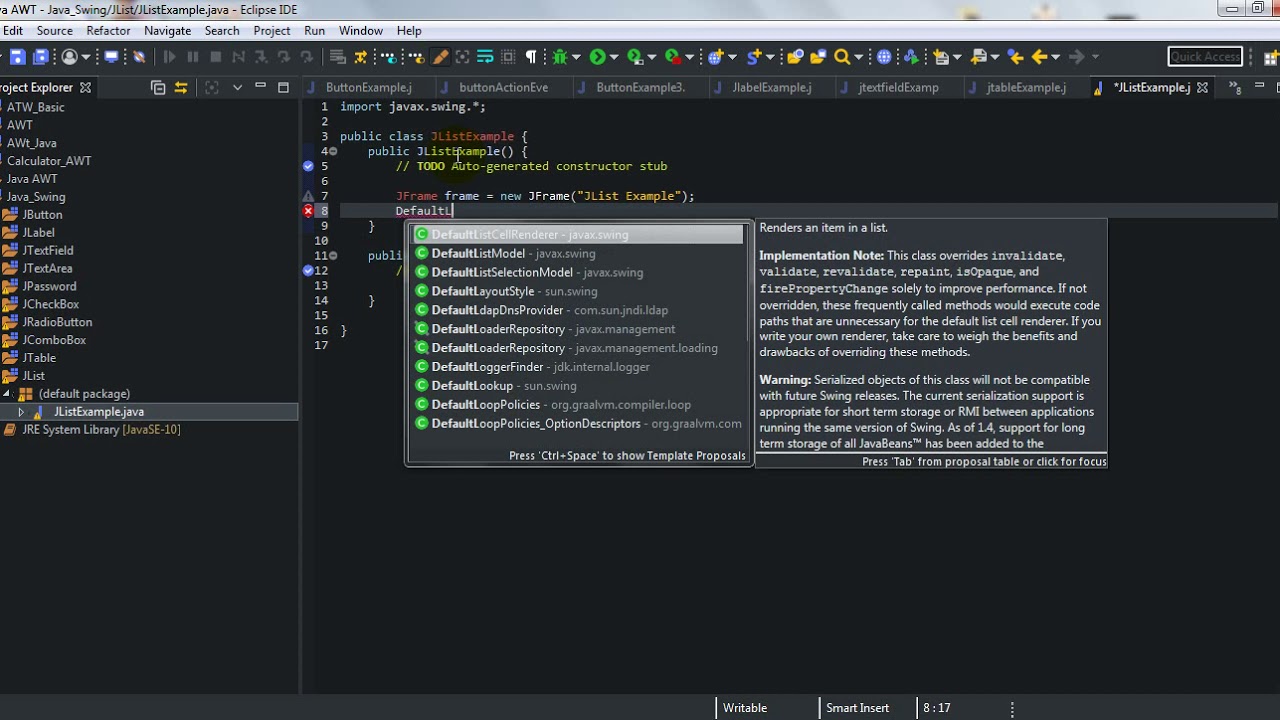Toggle Block Selection Mode icon
The image size is (1280, 720).
pyautogui.click(x=508, y=57)
